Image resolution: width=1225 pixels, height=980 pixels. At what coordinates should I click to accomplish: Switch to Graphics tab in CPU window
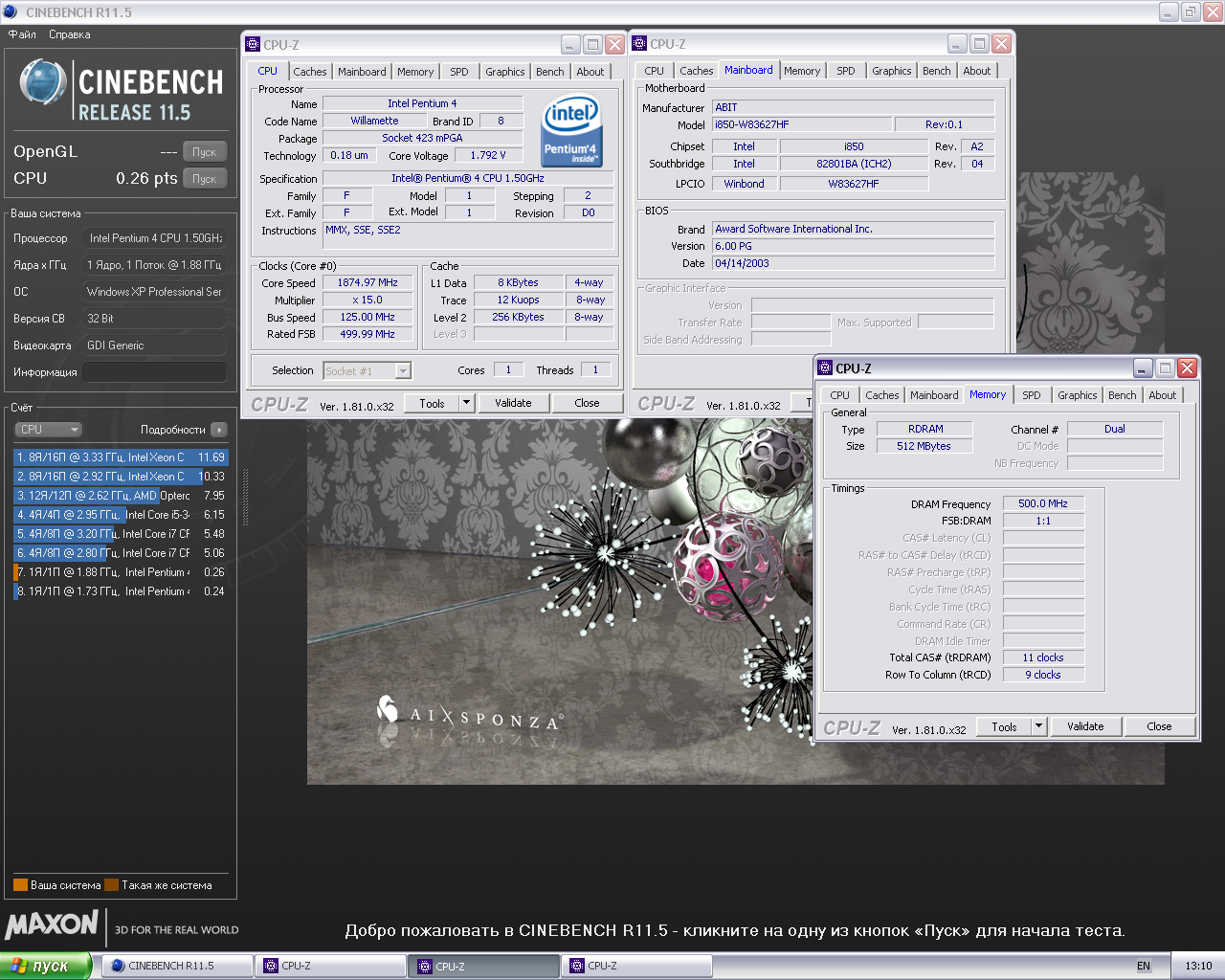(x=505, y=72)
